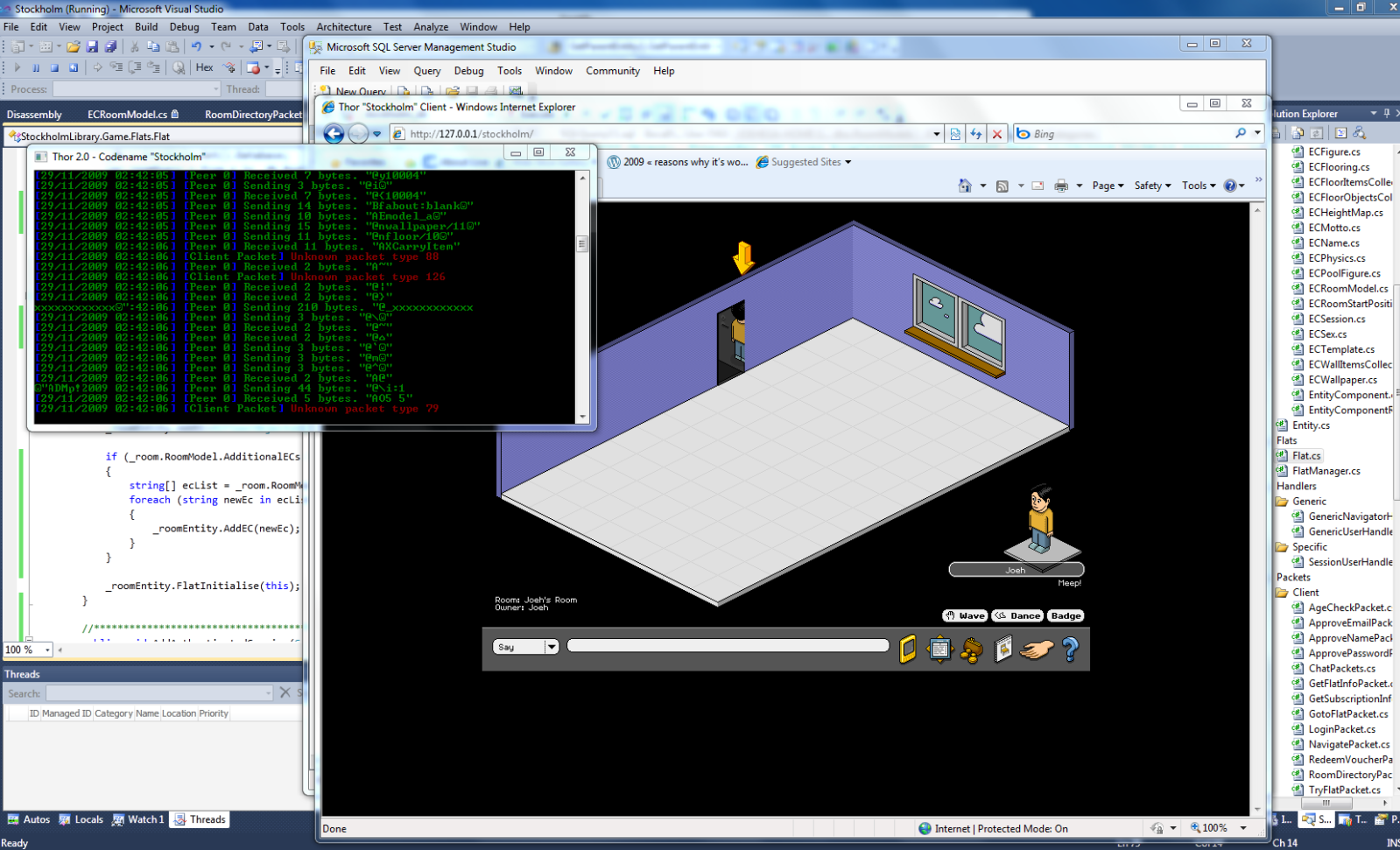This screenshot has height=850, width=1400.
Task: Open IE Tools command bar dropdown
Action: 1199,186
